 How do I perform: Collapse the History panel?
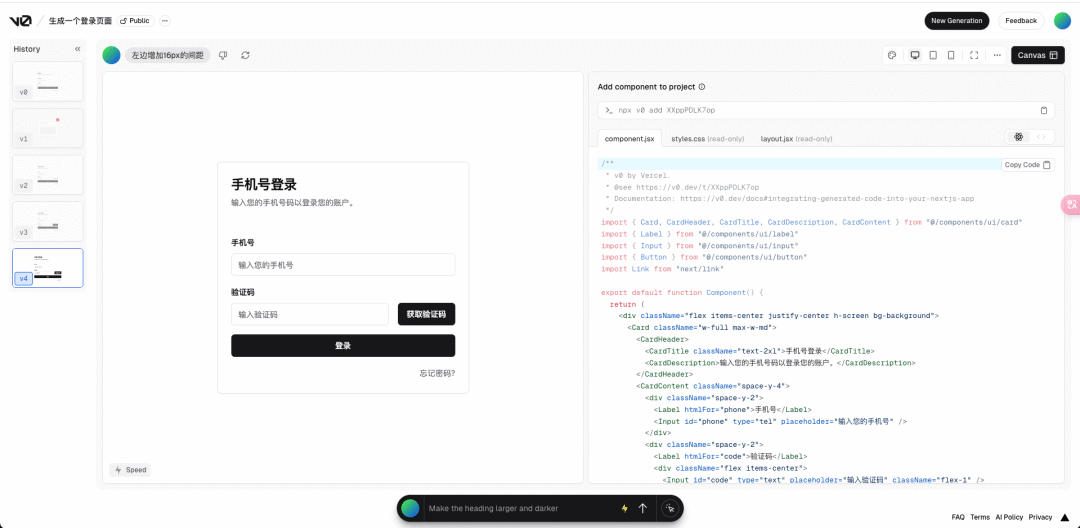[77, 49]
